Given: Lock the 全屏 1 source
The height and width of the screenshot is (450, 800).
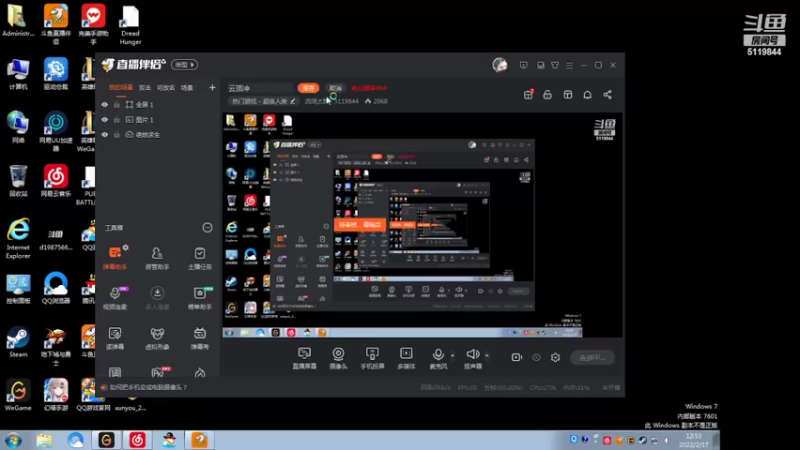Looking at the screenshot, I should (x=117, y=105).
